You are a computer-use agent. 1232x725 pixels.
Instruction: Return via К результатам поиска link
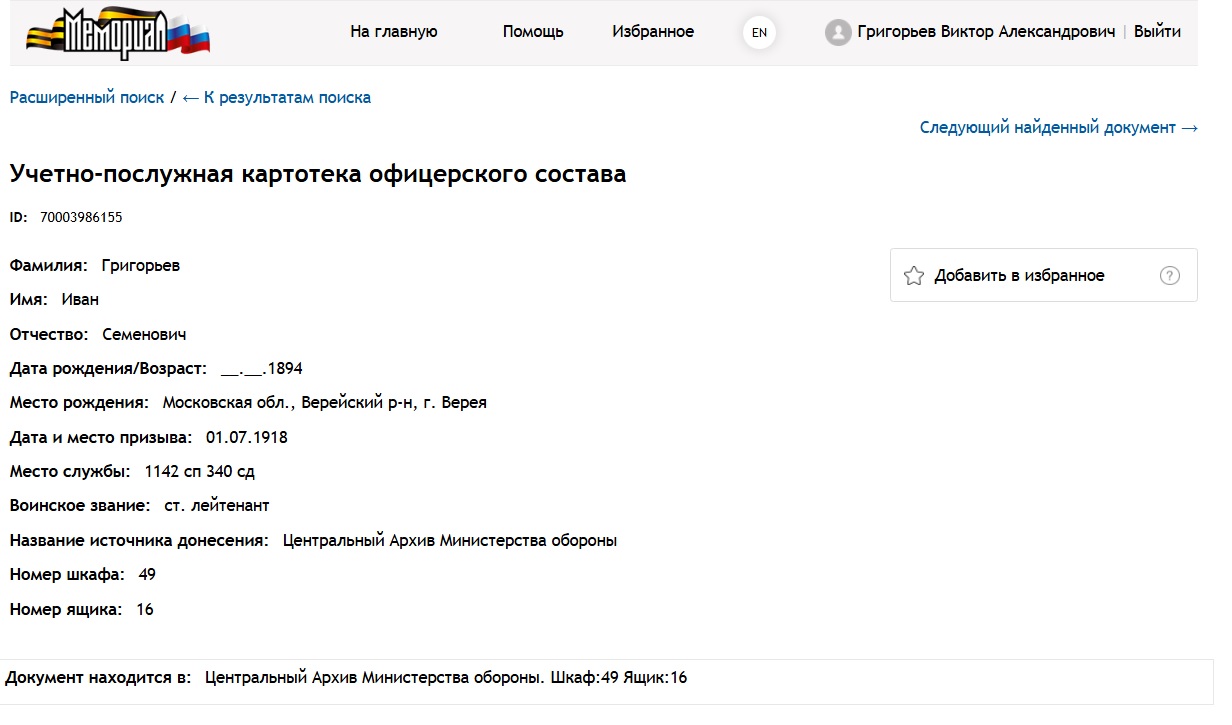click(277, 98)
